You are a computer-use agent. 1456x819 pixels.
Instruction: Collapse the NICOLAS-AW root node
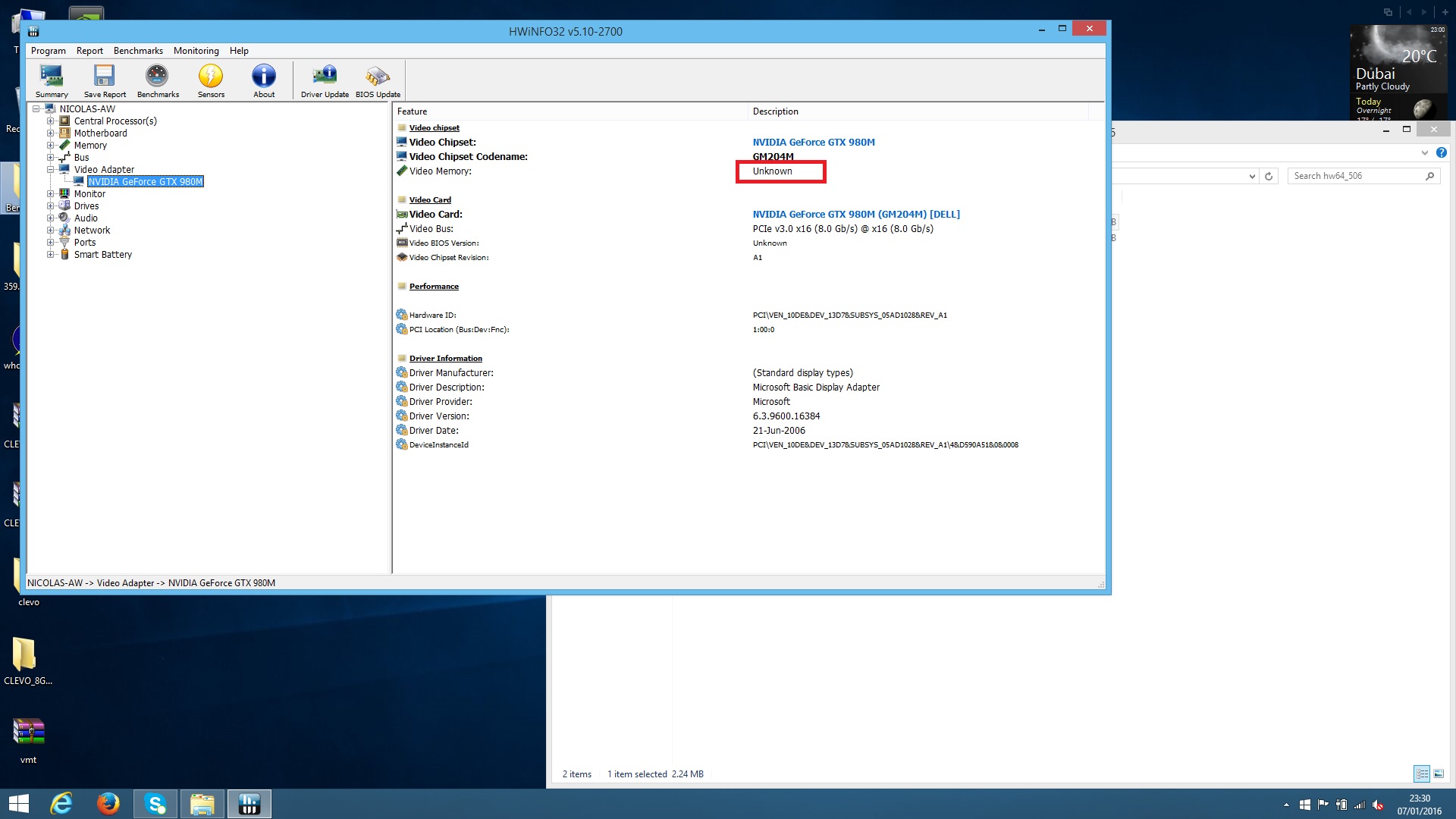(36, 108)
